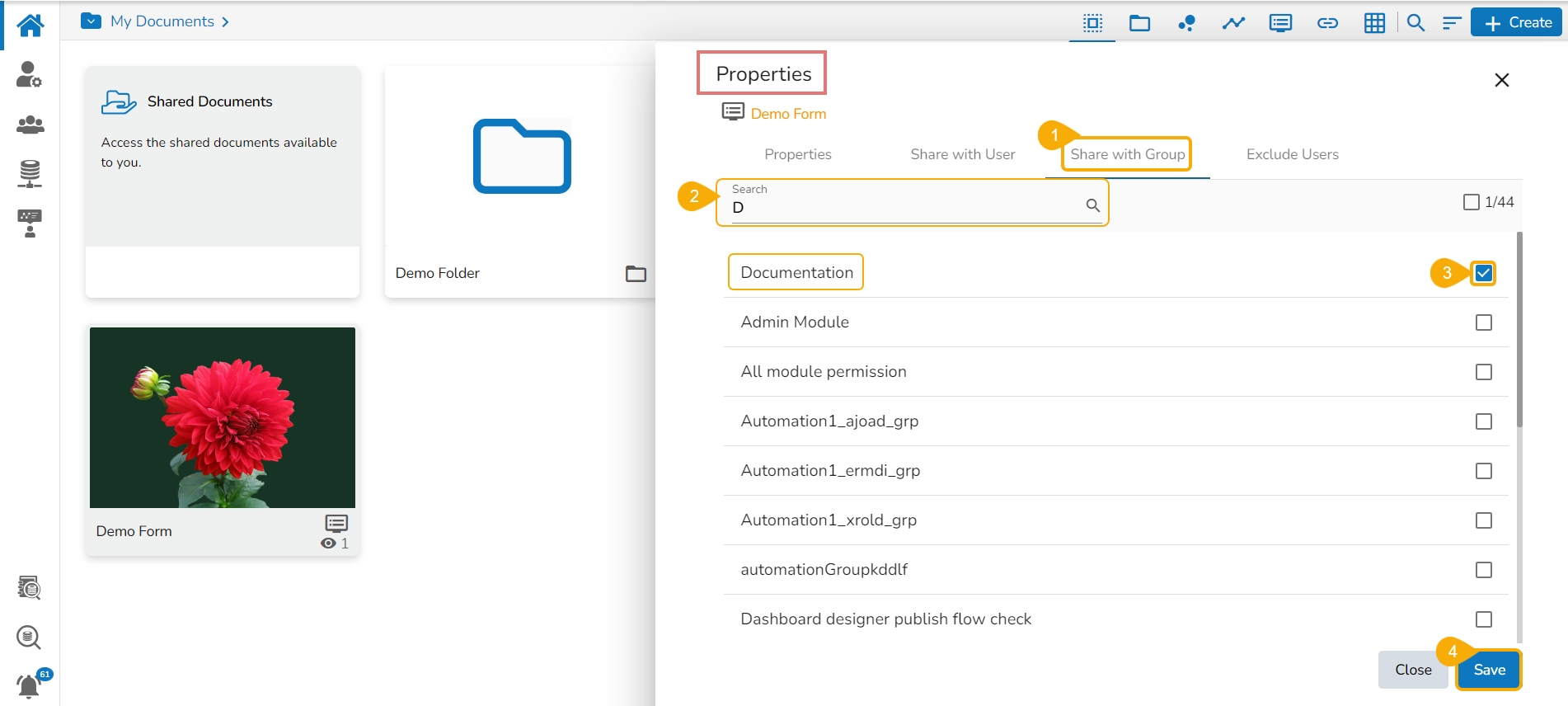Select the grid table icon in toolbar

click(x=1374, y=23)
